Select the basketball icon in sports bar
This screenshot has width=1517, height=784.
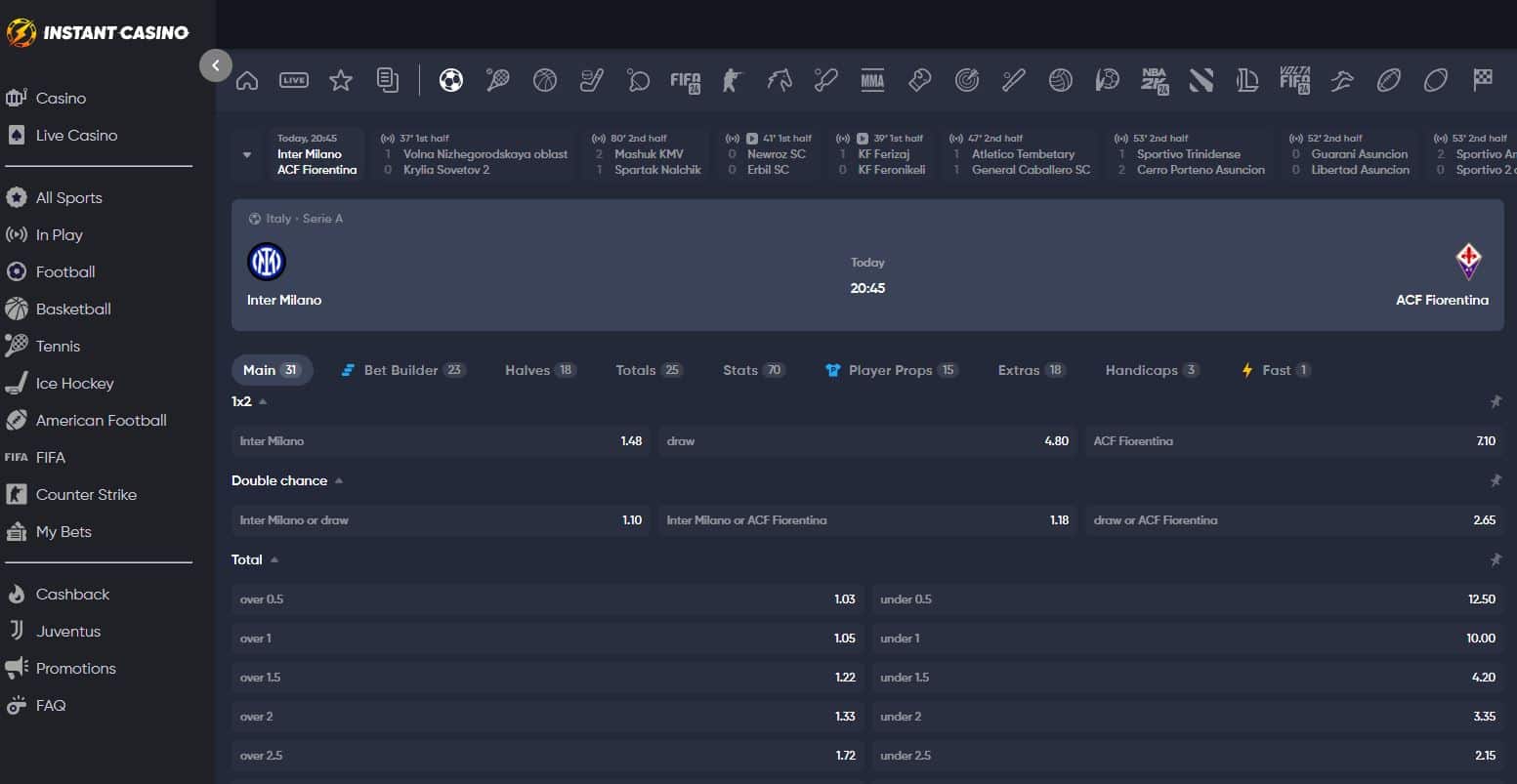pyautogui.click(x=545, y=80)
